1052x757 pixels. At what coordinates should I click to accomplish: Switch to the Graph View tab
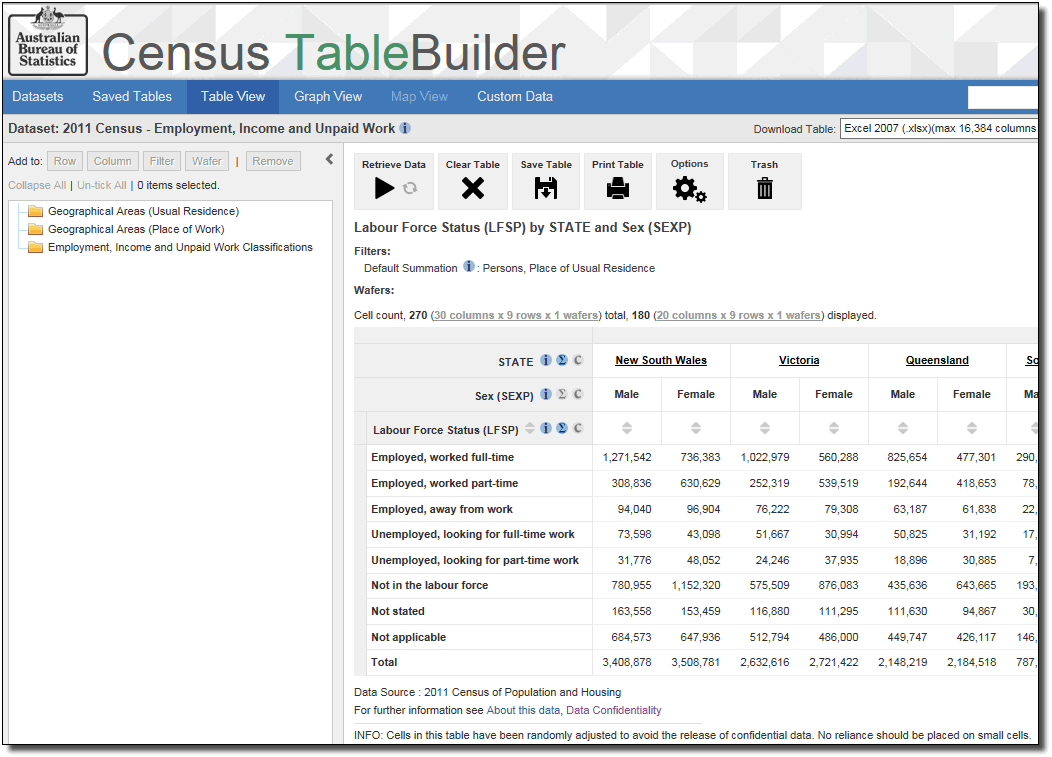click(328, 97)
